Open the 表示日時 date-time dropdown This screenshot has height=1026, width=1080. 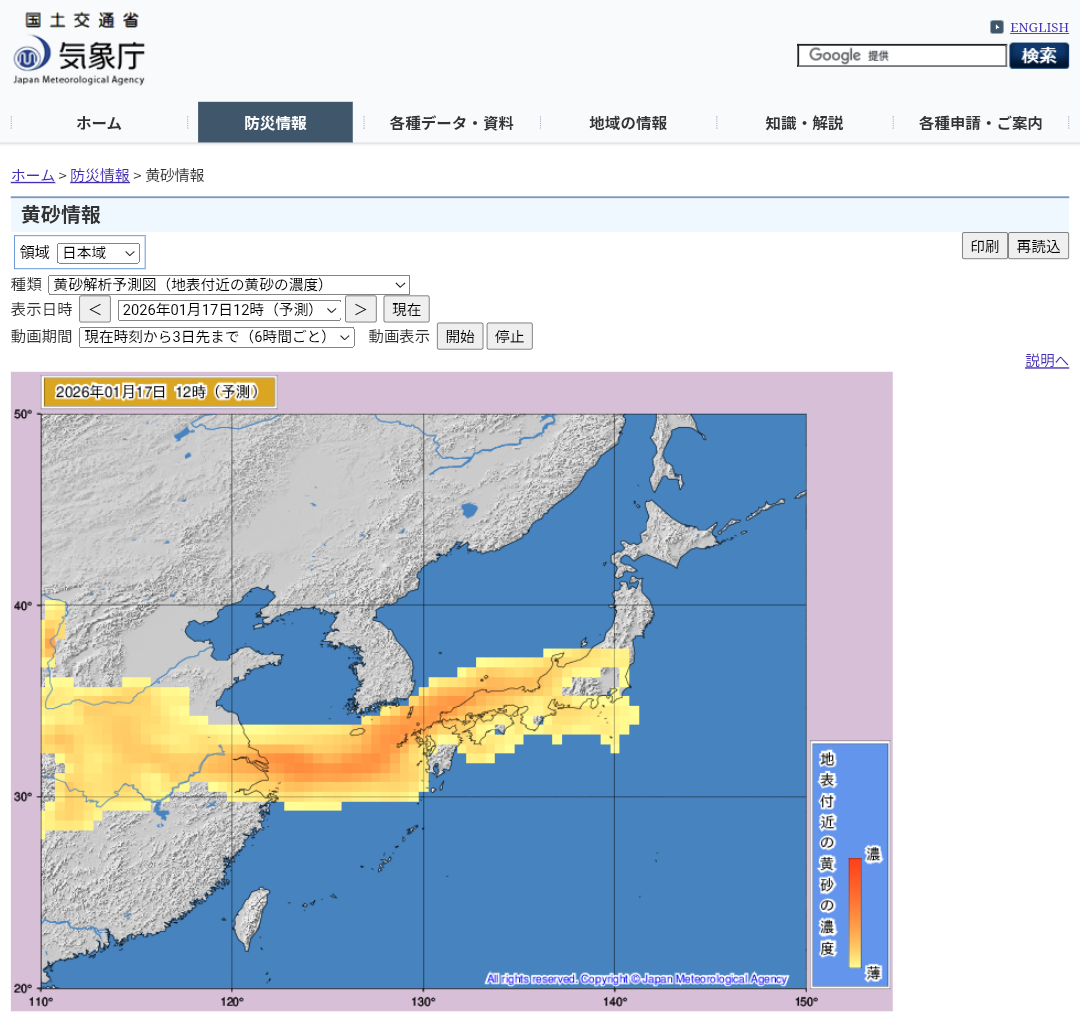tap(230, 309)
